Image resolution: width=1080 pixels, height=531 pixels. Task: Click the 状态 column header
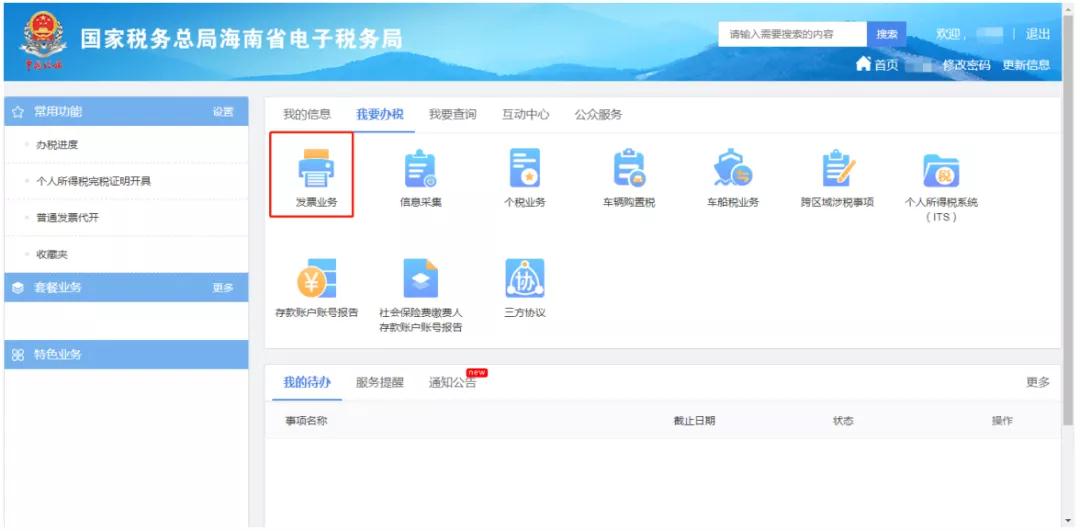[x=843, y=420]
